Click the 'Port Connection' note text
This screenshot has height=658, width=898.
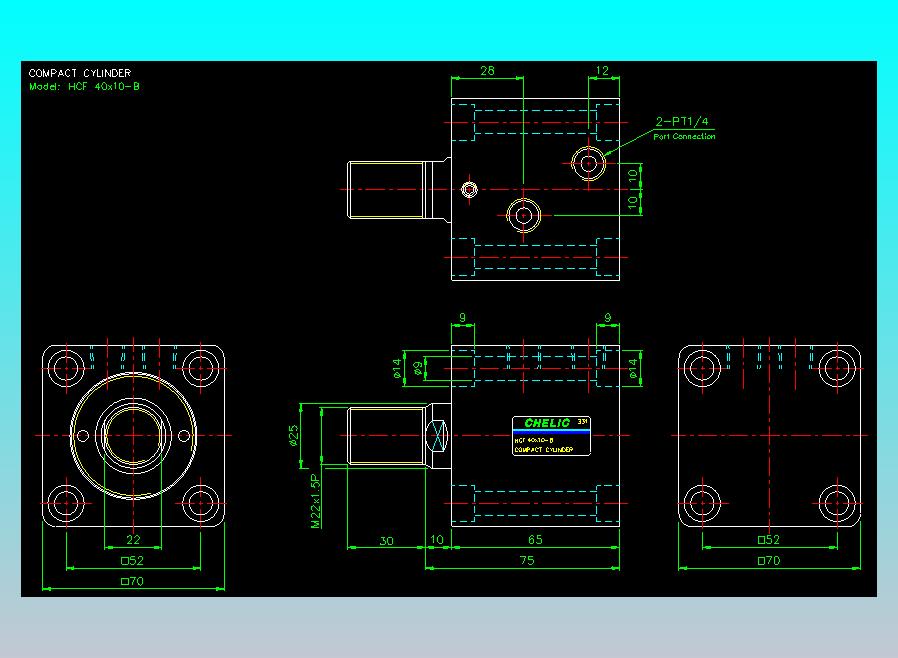684,136
